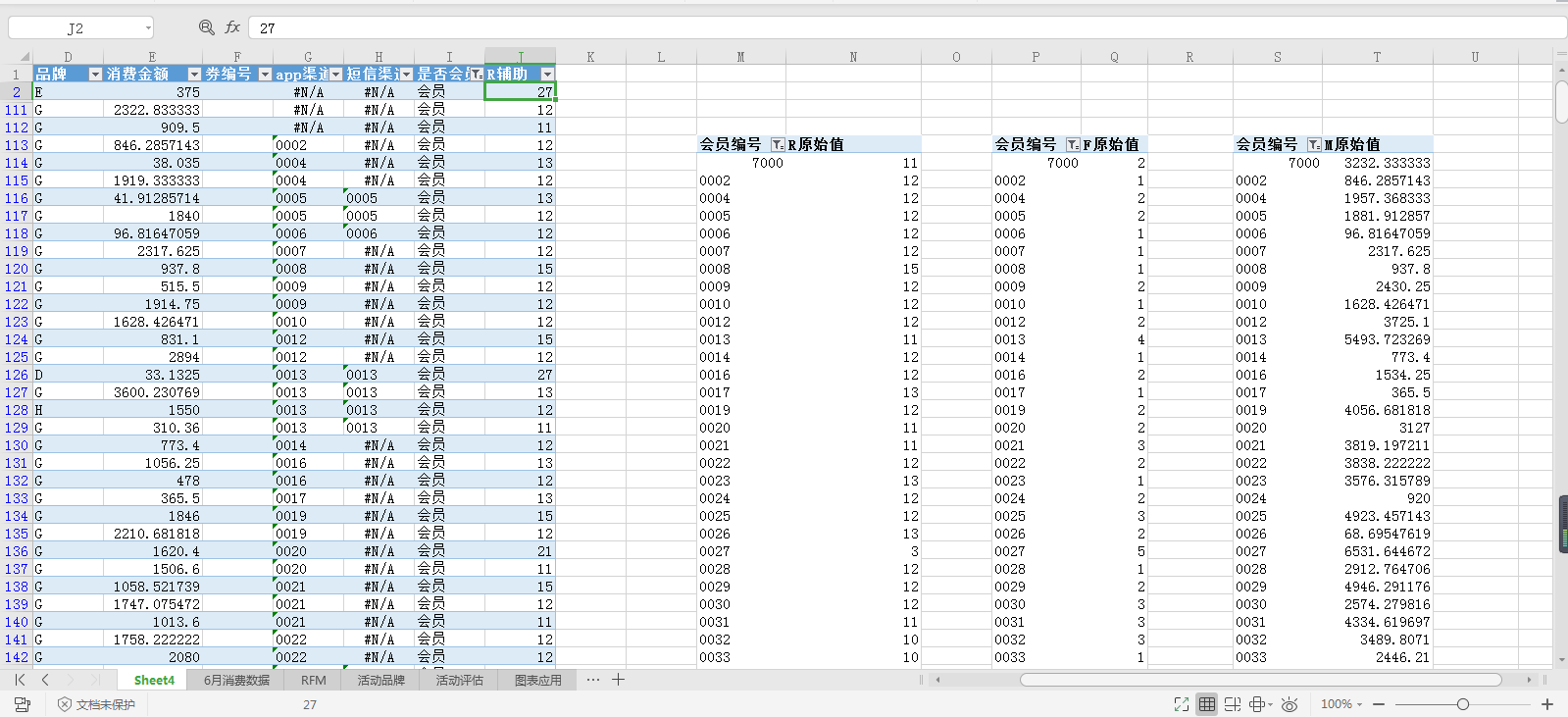Open the 会员编号 filter in R原始值 pivot
The image size is (1568, 717).
click(x=778, y=144)
